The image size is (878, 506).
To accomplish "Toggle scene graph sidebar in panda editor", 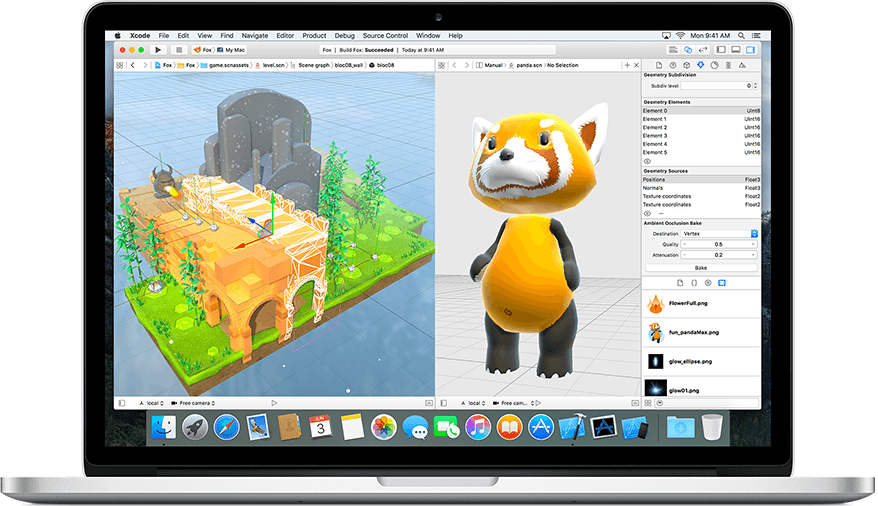I will pos(443,403).
